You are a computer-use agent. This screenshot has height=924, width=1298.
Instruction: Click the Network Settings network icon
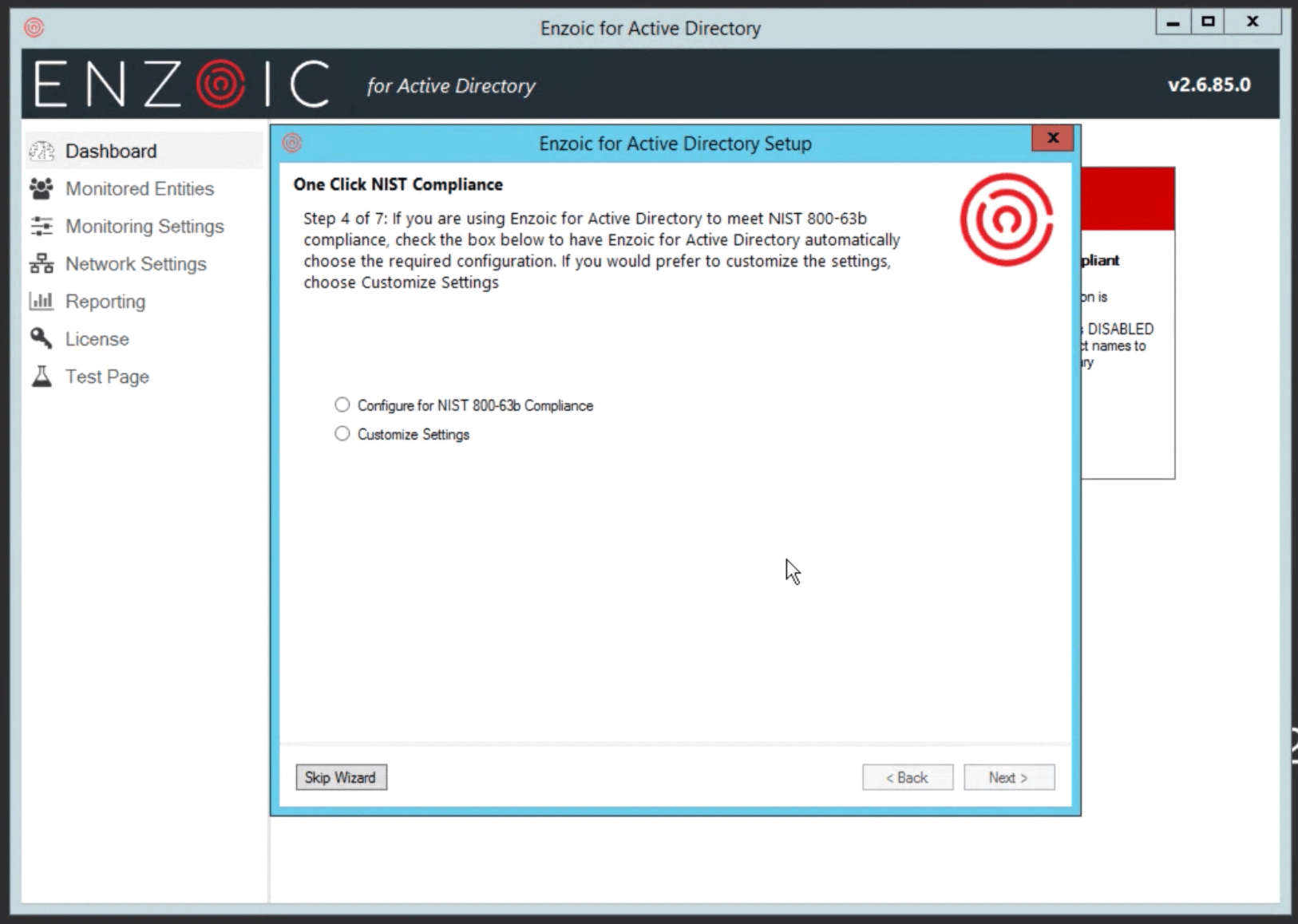pyautogui.click(x=42, y=263)
